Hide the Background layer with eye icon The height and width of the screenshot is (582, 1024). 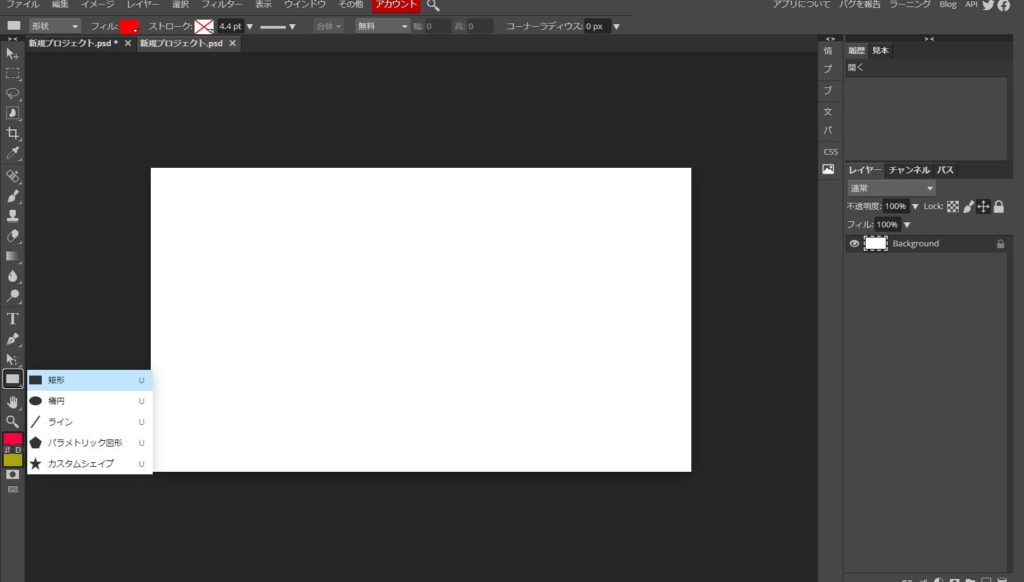tap(854, 244)
